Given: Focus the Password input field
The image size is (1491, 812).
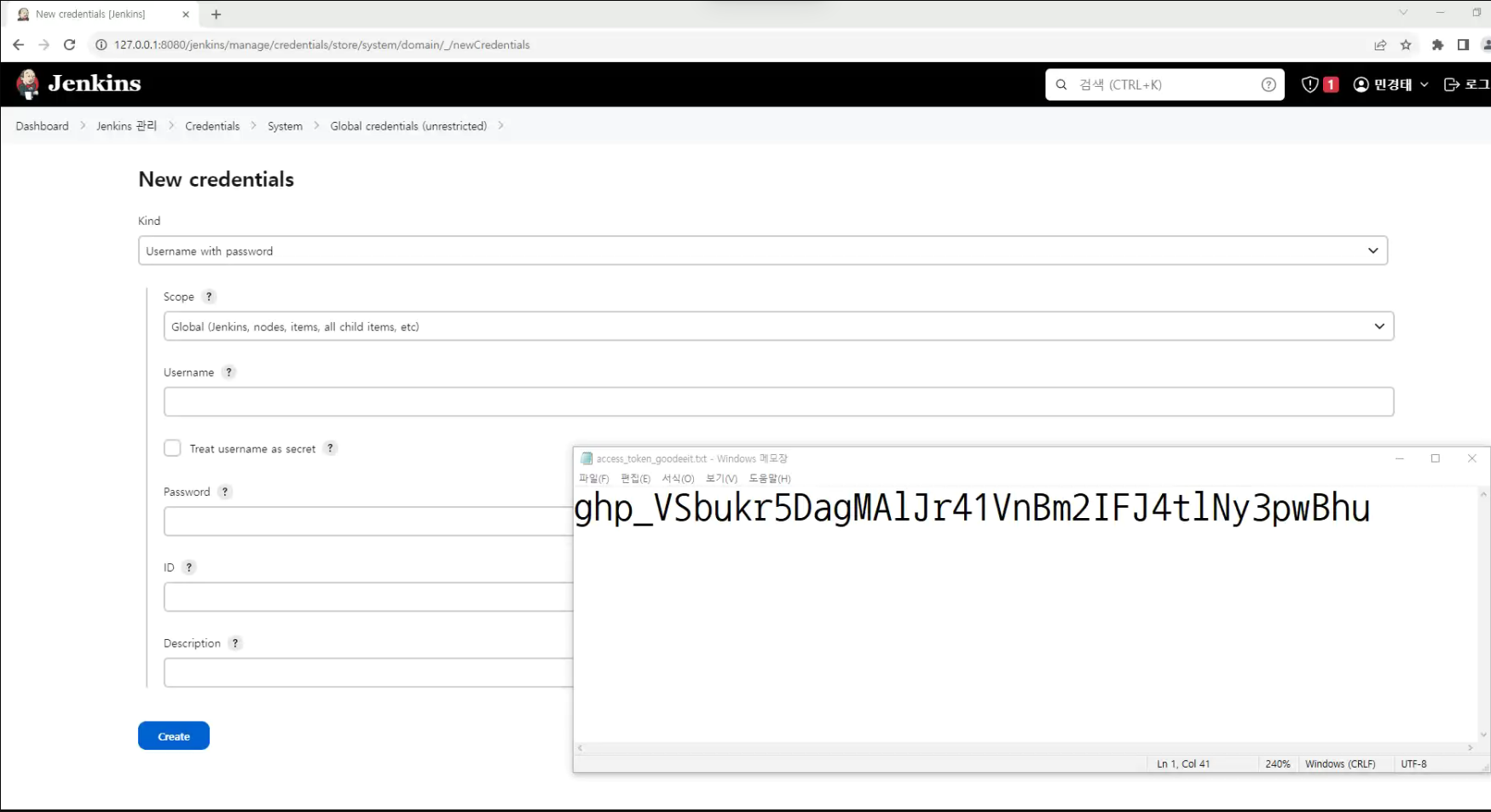Looking at the screenshot, I should pos(368,521).
